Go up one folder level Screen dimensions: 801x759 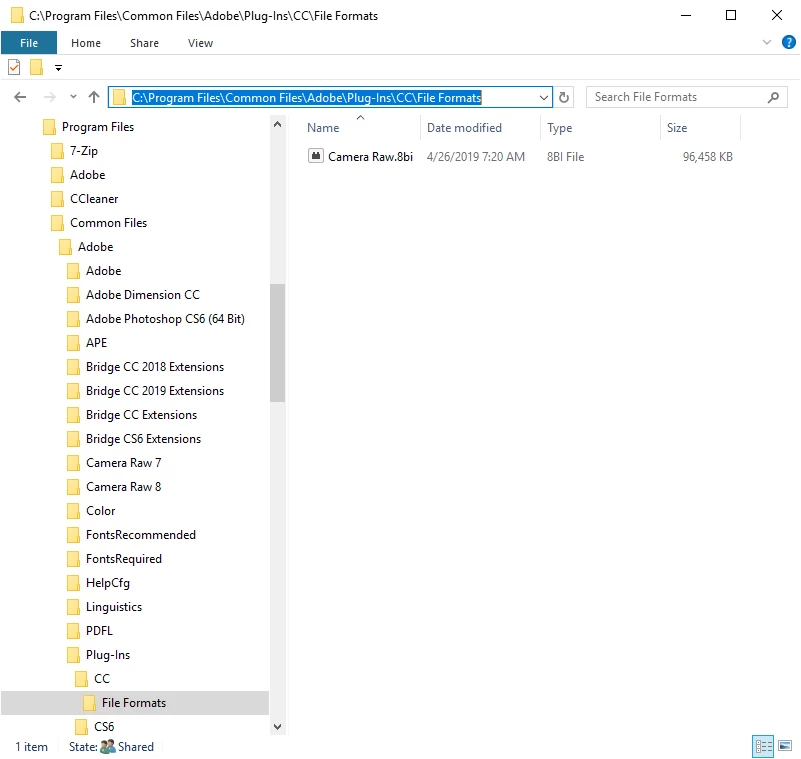94,97
